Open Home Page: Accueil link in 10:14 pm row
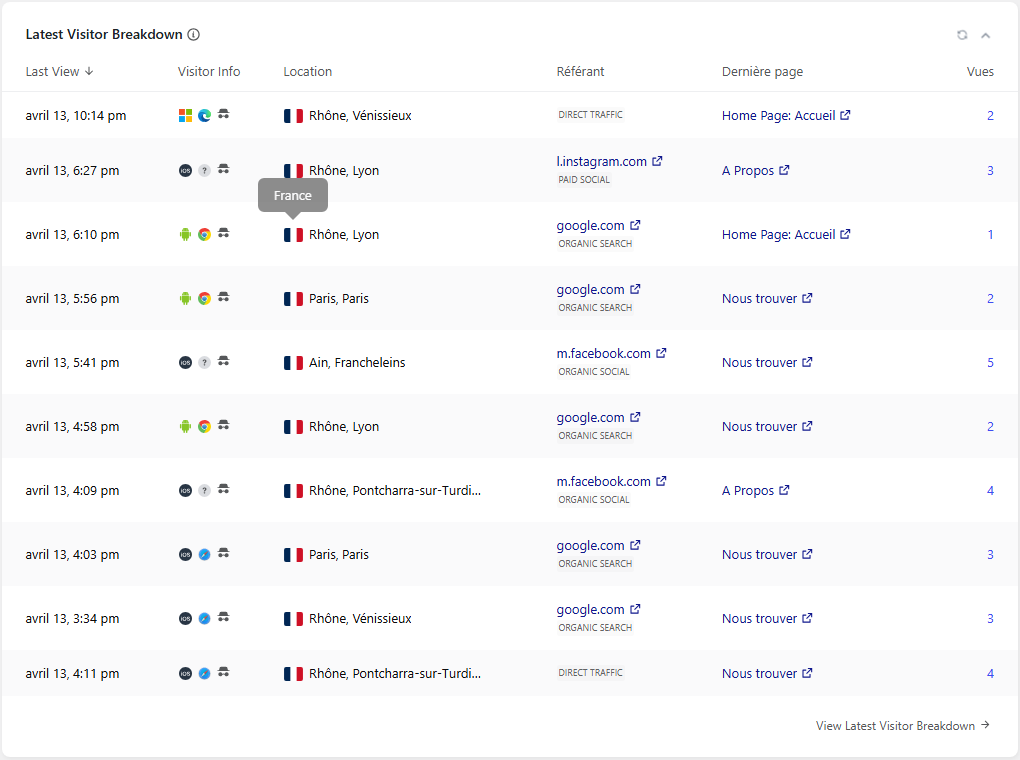 coord(778,116)
